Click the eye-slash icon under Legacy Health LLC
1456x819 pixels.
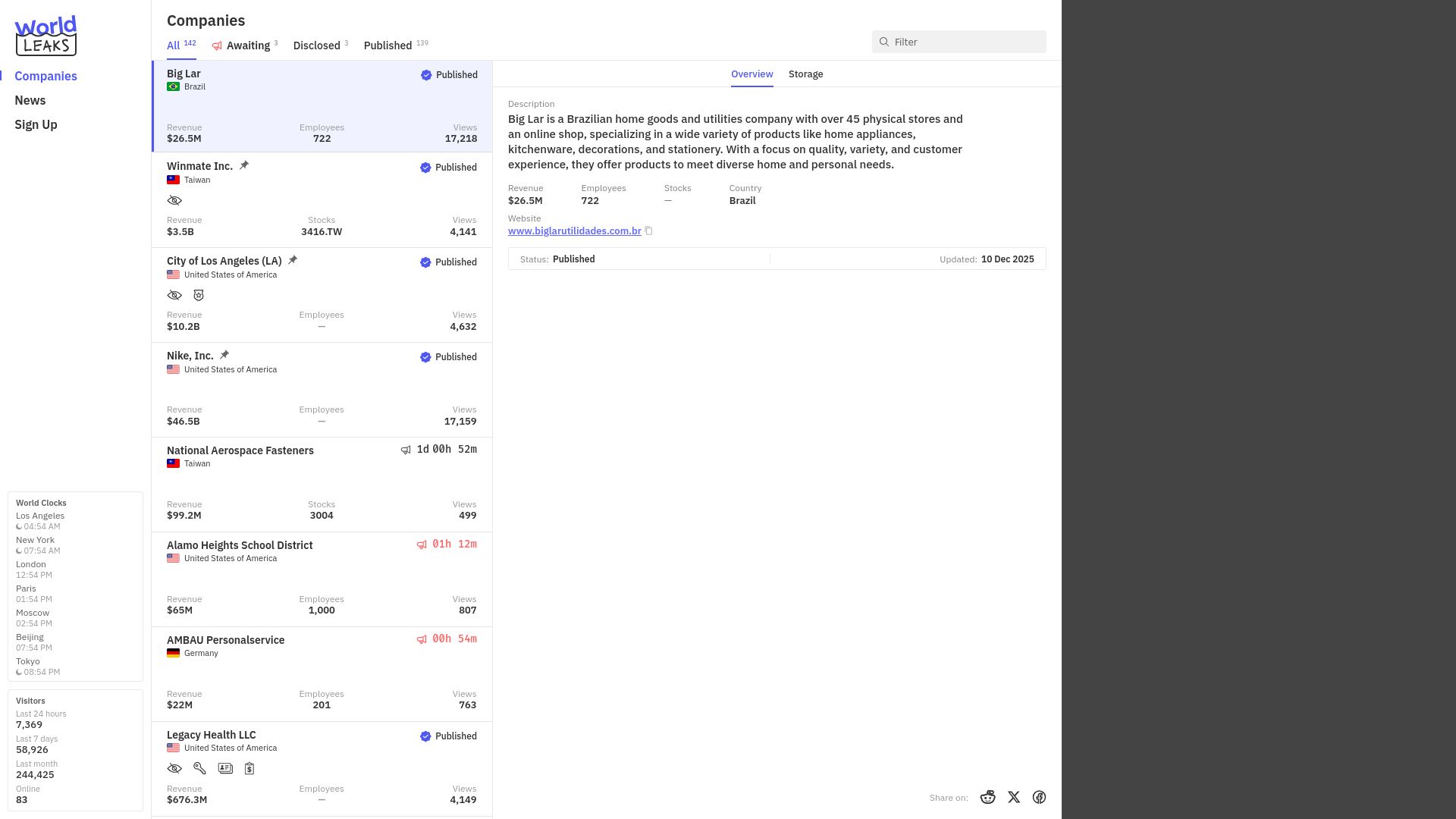click(x=174, y=768)
